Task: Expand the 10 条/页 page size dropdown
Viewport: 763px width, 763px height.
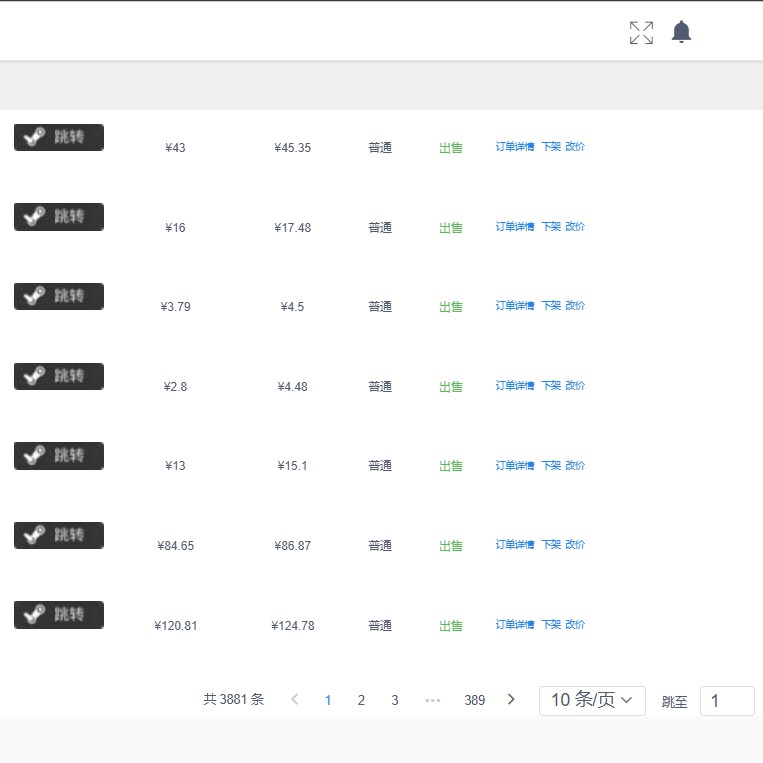Action: tap(592, 700)
